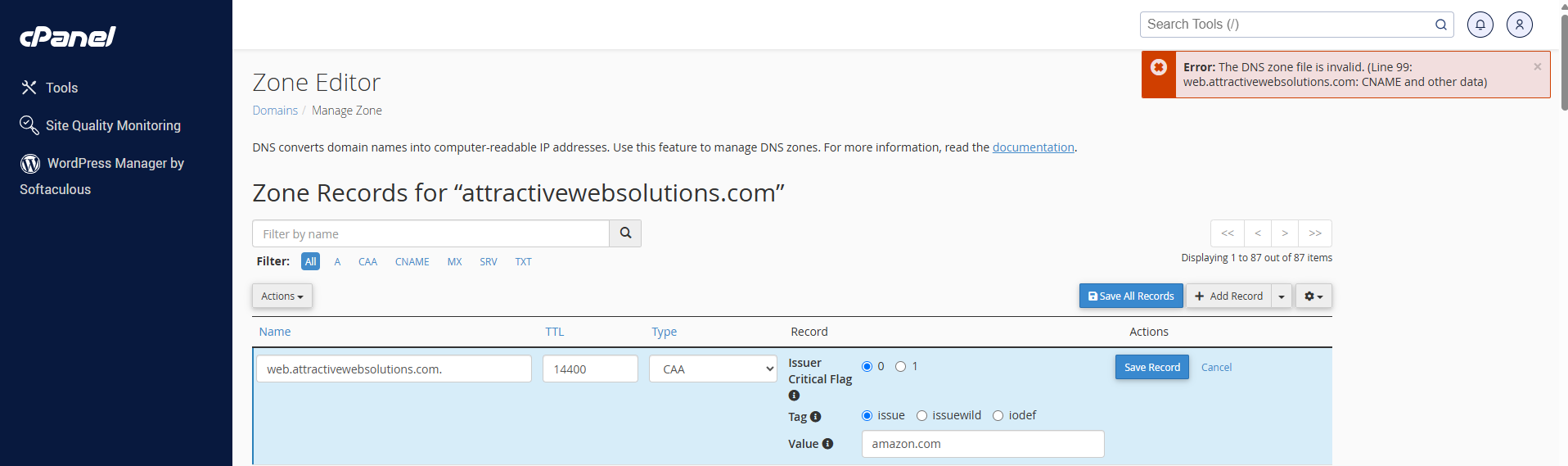The width and height of the screenshot is (1568, 466).
Task: Dismiss the DNS zone error alert
Action: click(x=1537, y=67)
